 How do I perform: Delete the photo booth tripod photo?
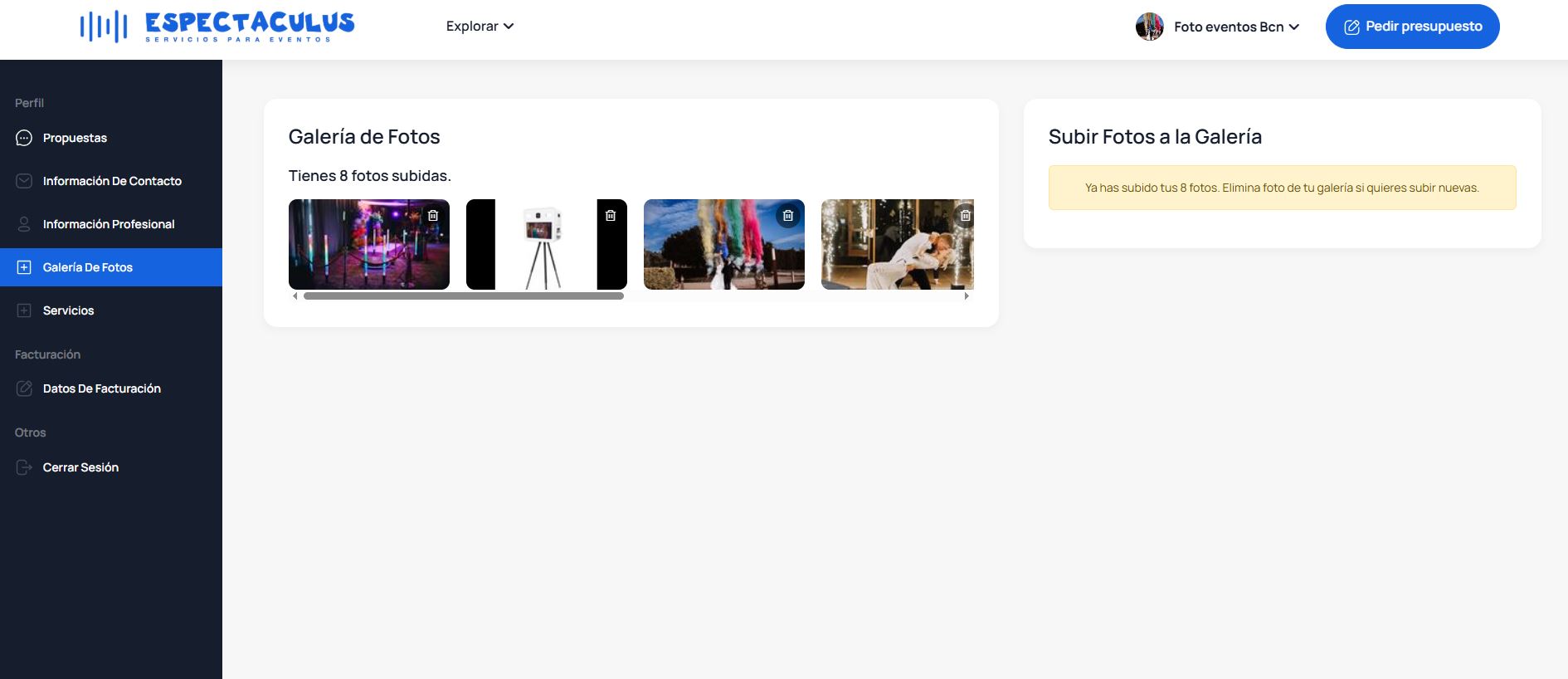pos(611,216)
